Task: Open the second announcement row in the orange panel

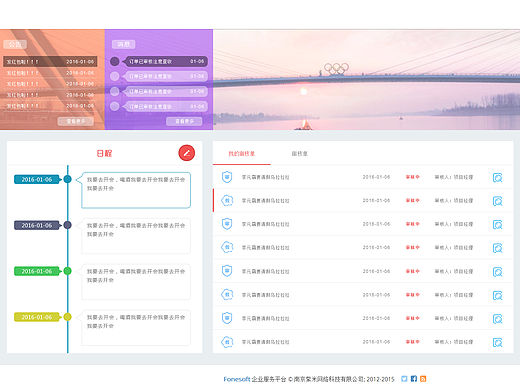Action: (50, 73)
